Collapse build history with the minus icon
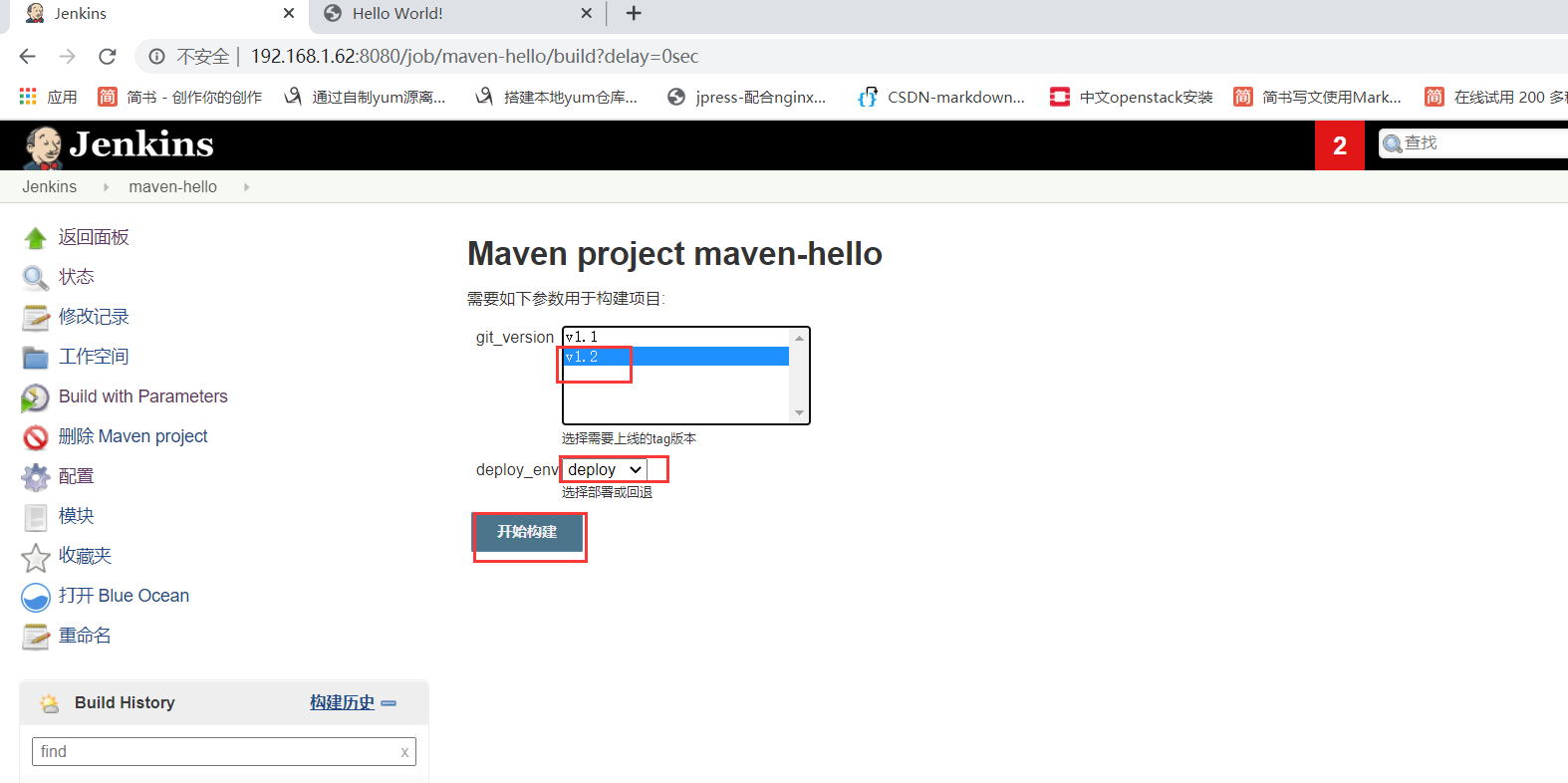 (390, 703)
